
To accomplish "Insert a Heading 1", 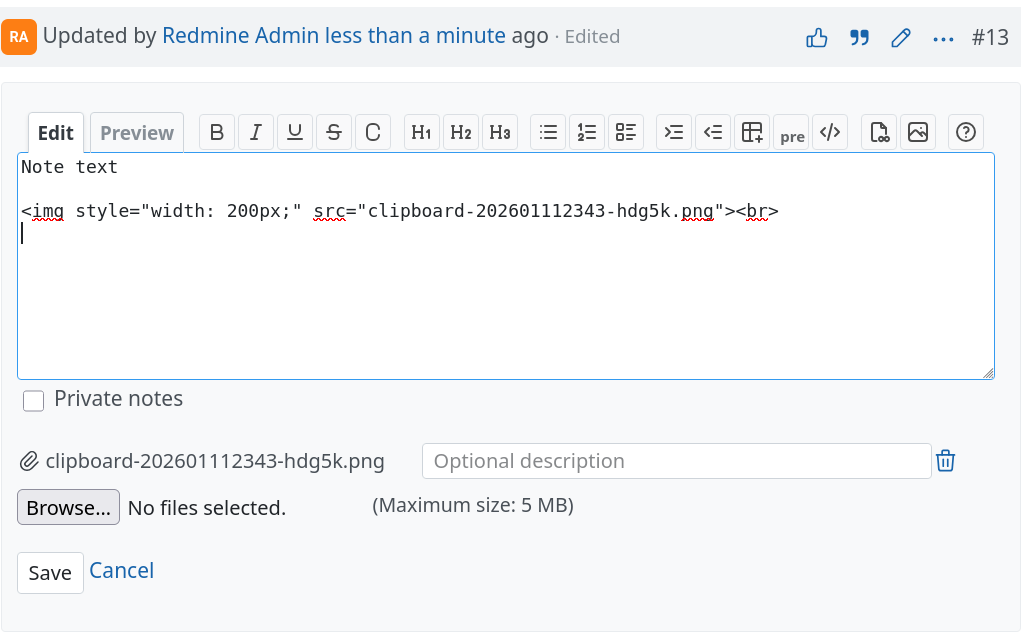I will pos(422,132).
